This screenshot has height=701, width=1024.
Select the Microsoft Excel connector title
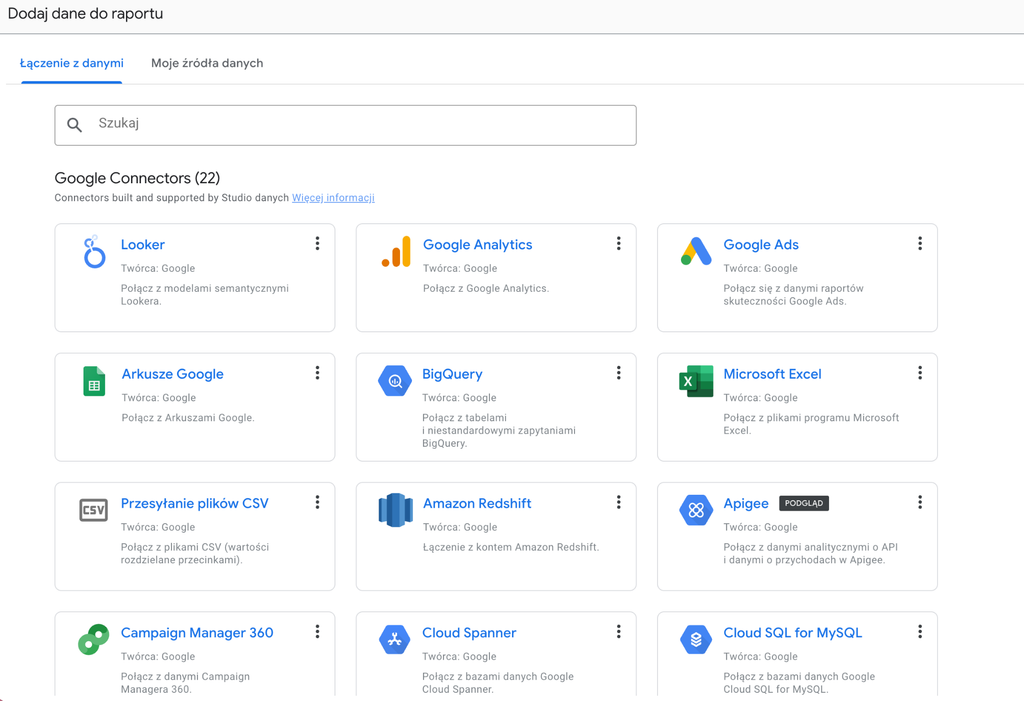pyautogui.click(x=773, y=374)
